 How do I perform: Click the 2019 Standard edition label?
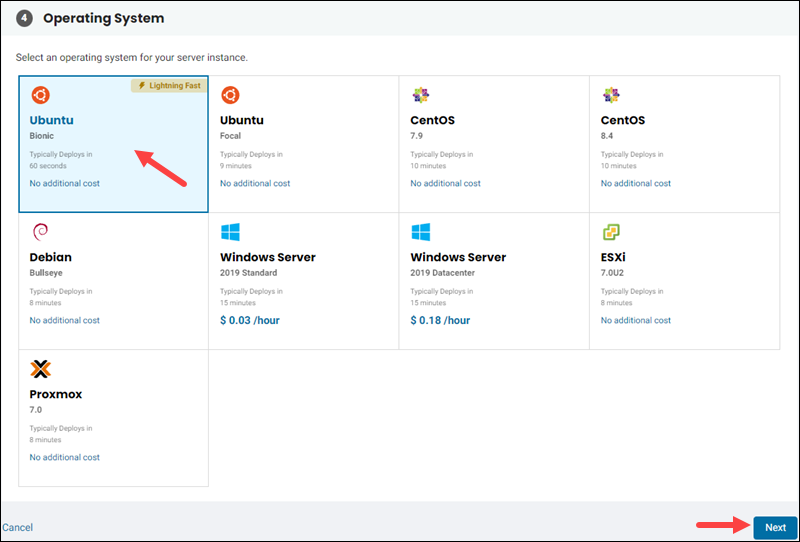248,273
